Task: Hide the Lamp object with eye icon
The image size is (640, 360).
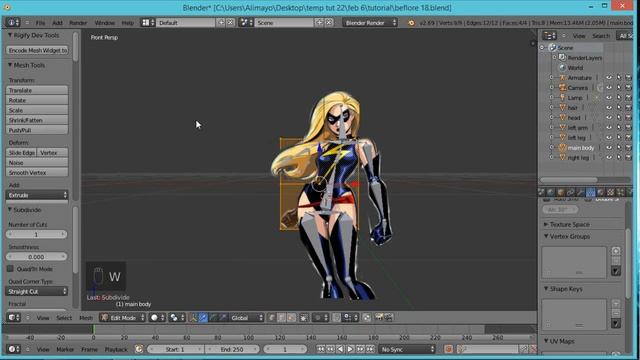Action: (609, 98)
